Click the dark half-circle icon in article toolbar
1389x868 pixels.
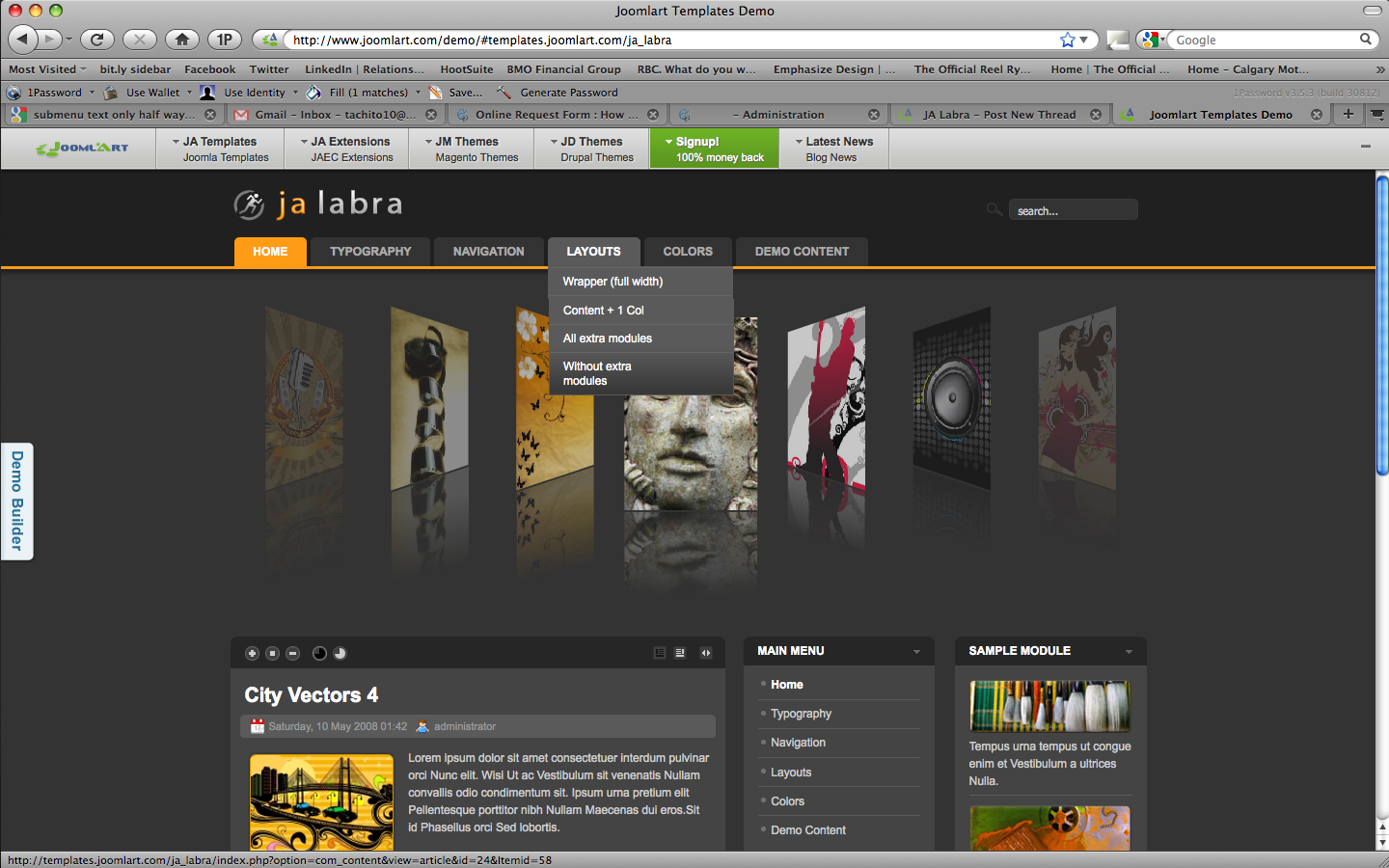point(319,654)
